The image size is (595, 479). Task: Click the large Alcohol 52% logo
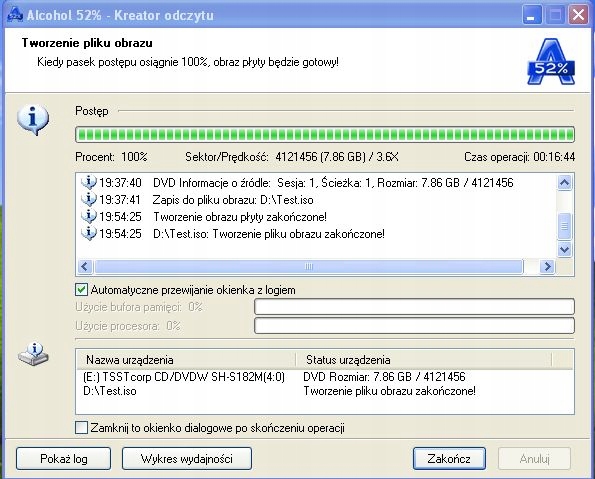pyautogui.click(x=551, y=61)
